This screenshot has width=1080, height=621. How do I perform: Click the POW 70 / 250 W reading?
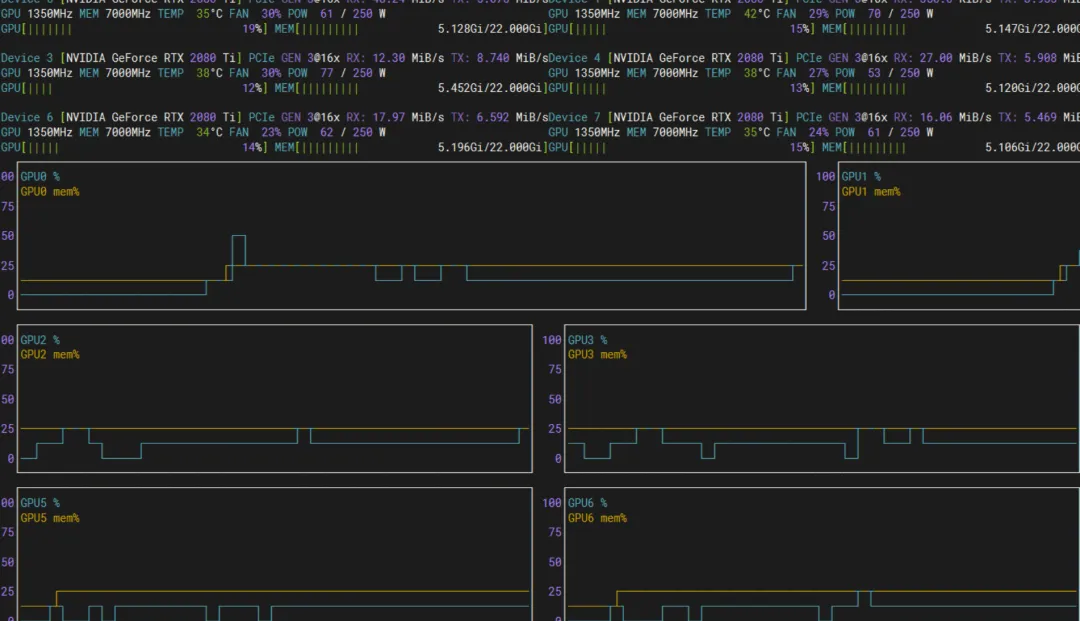point(884,14)
